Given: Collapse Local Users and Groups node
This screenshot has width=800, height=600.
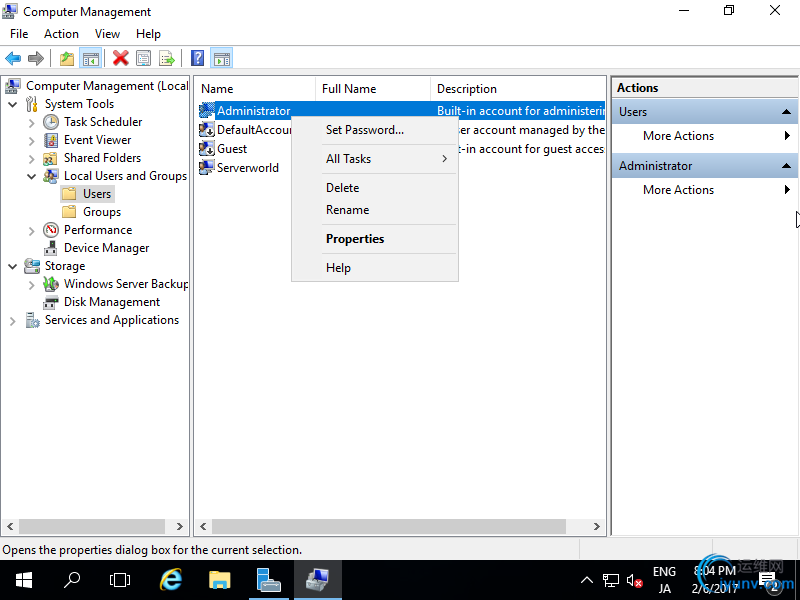Looking at the screenshot, I should pos(32,177).
